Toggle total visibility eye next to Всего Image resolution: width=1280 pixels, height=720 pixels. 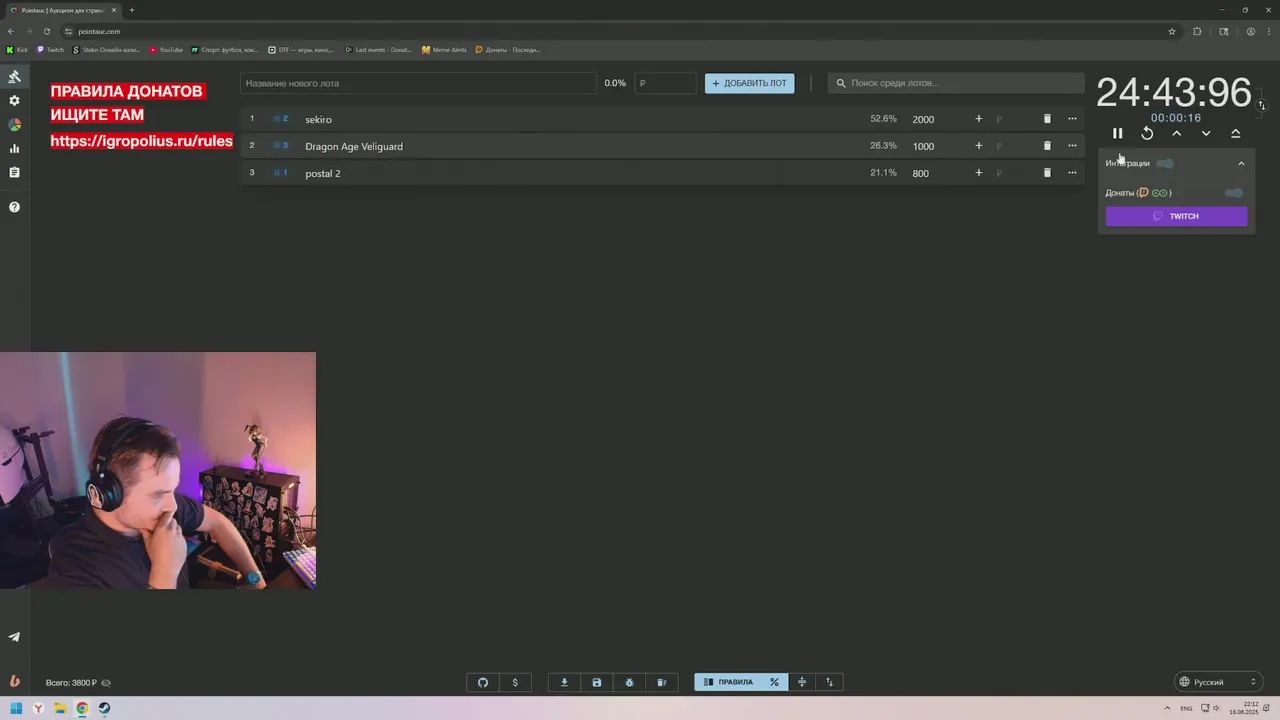pos(106,683)
